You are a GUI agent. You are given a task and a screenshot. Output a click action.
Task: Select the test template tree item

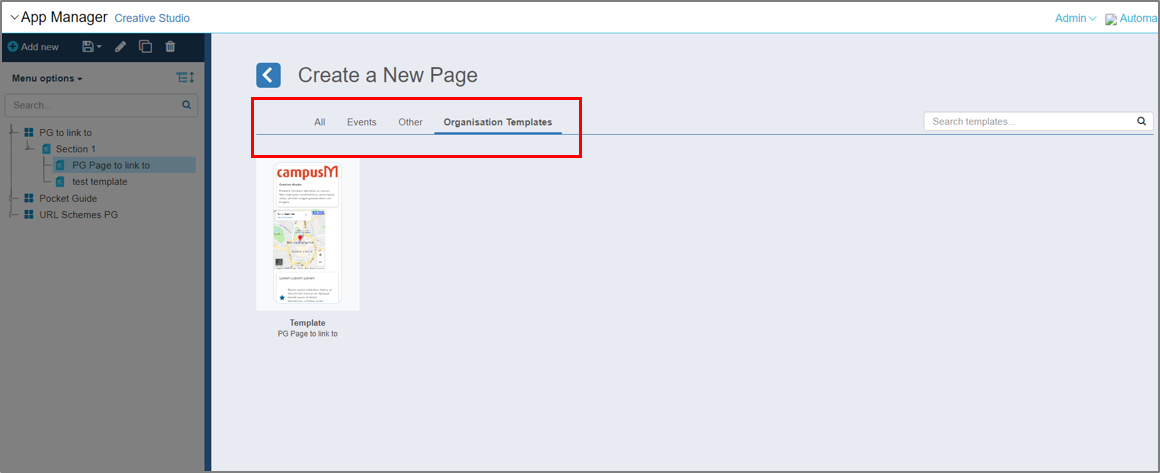(x=100, y=181)
